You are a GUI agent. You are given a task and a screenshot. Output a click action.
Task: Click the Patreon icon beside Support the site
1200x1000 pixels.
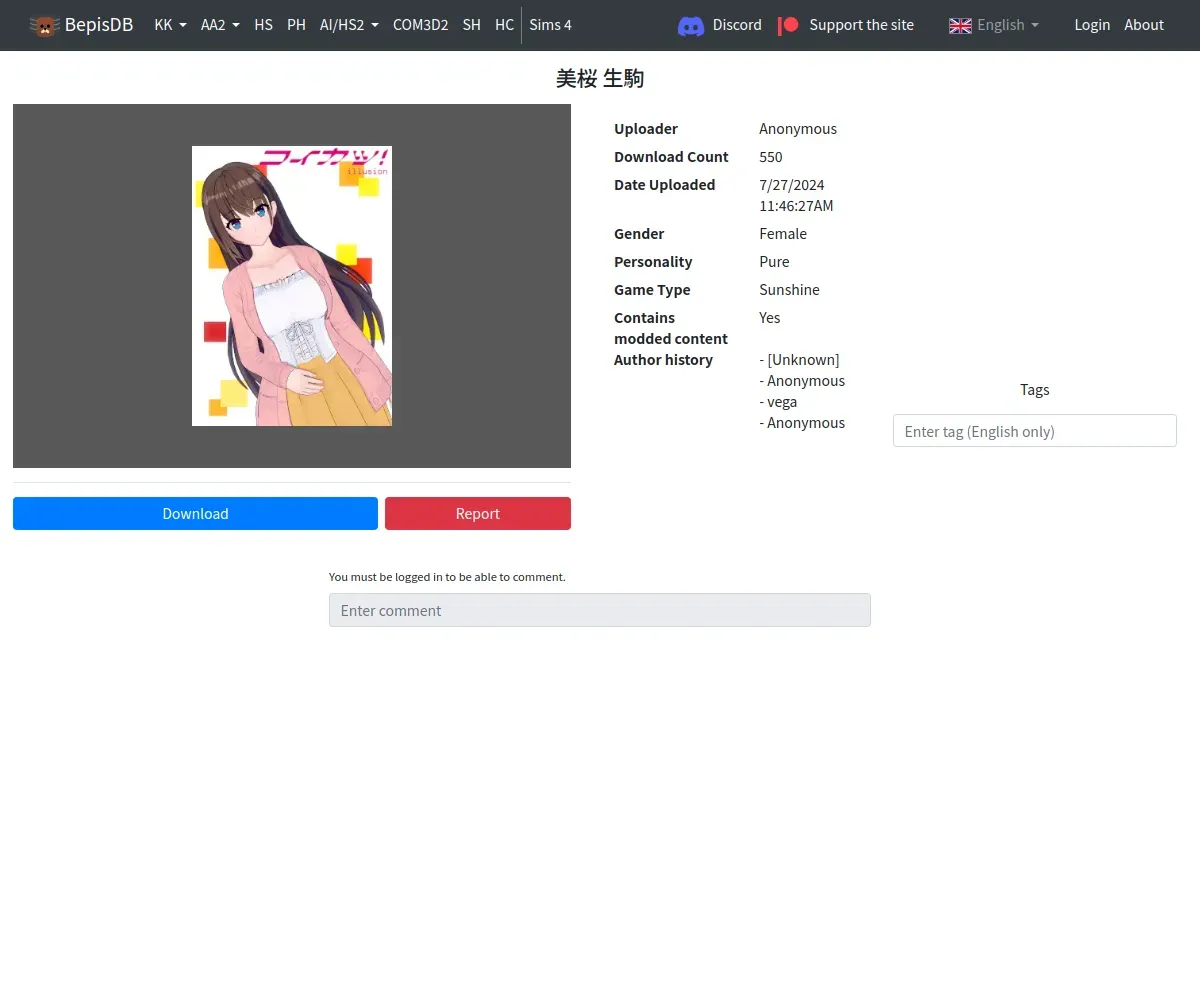789,25
